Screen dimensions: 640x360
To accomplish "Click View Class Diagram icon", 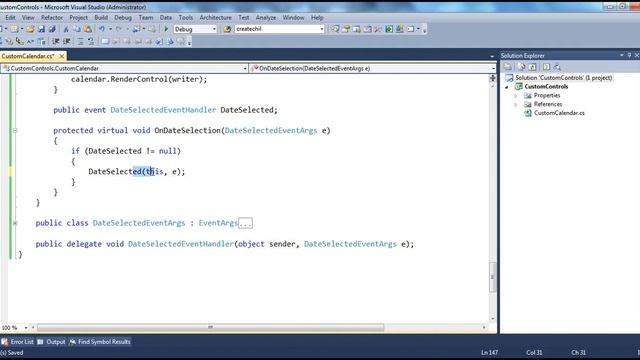I will (x=557, y=67).
